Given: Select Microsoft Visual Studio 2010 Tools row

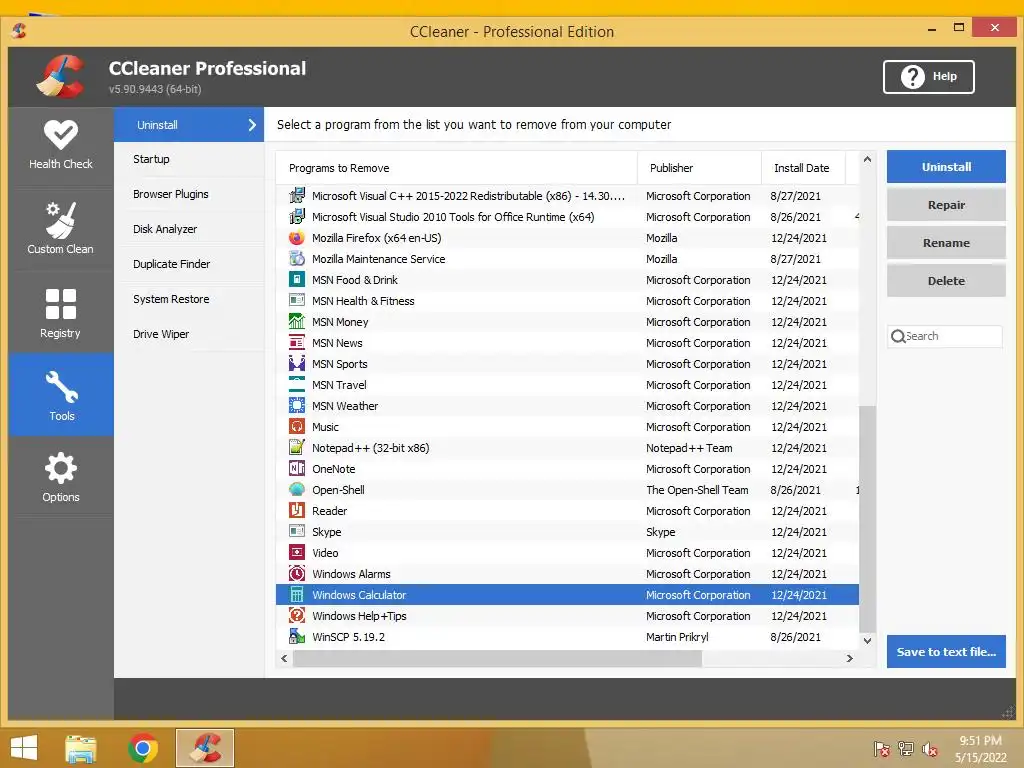Looking at the screenshot, I should (567, 217).
